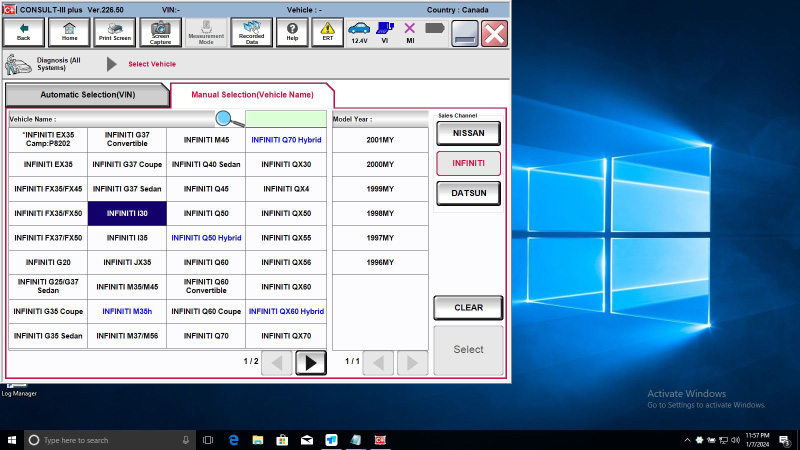Go to Home screen

tap(69, 32)
